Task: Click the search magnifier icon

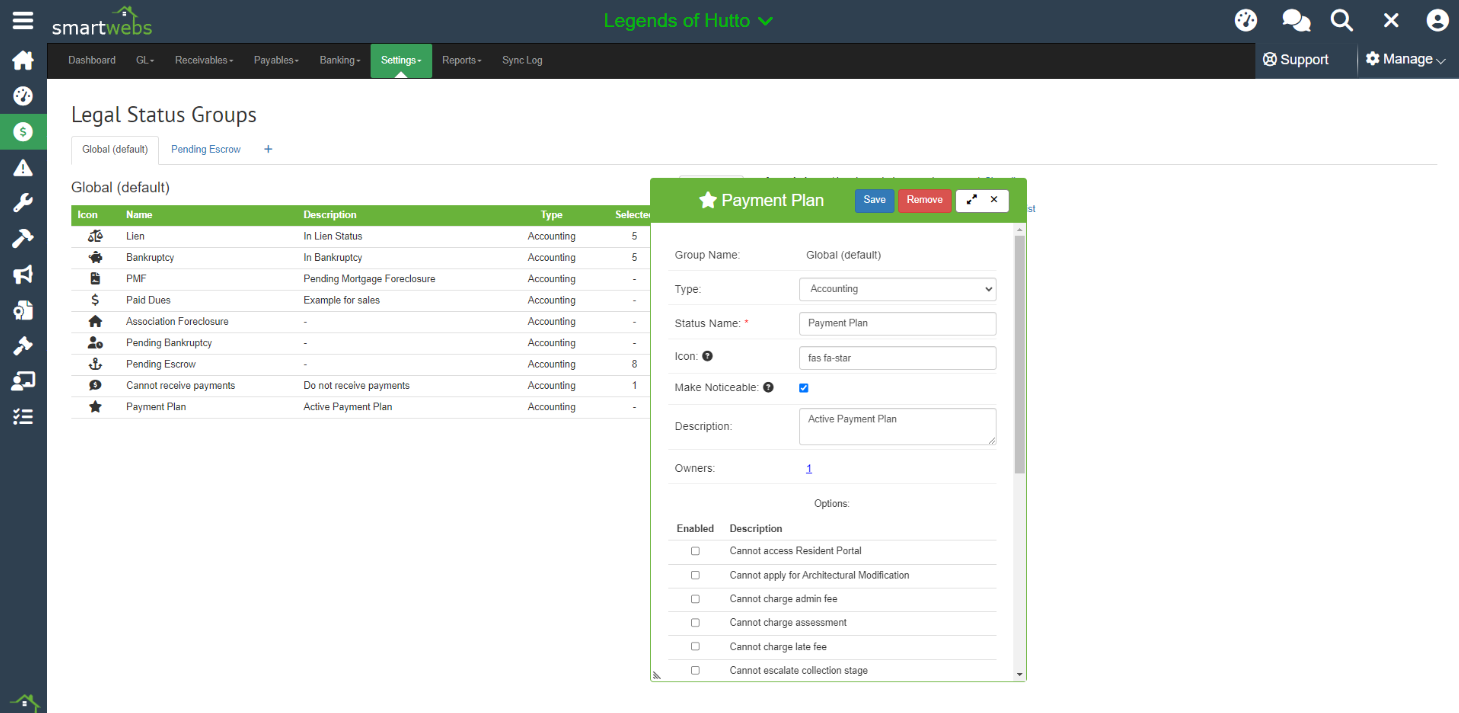Action: pyautogui.click(x=1342, y=20)
